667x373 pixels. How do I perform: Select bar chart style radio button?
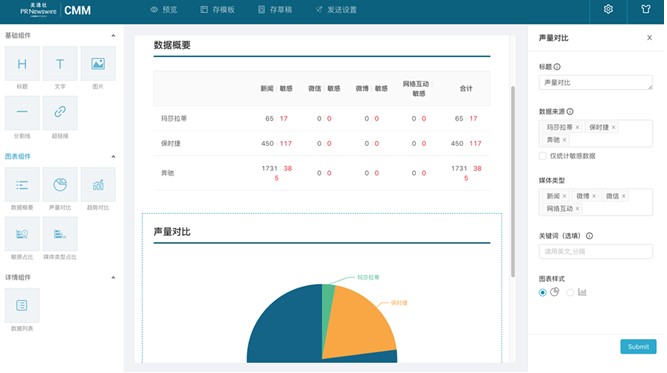click(x=570, y=293)
